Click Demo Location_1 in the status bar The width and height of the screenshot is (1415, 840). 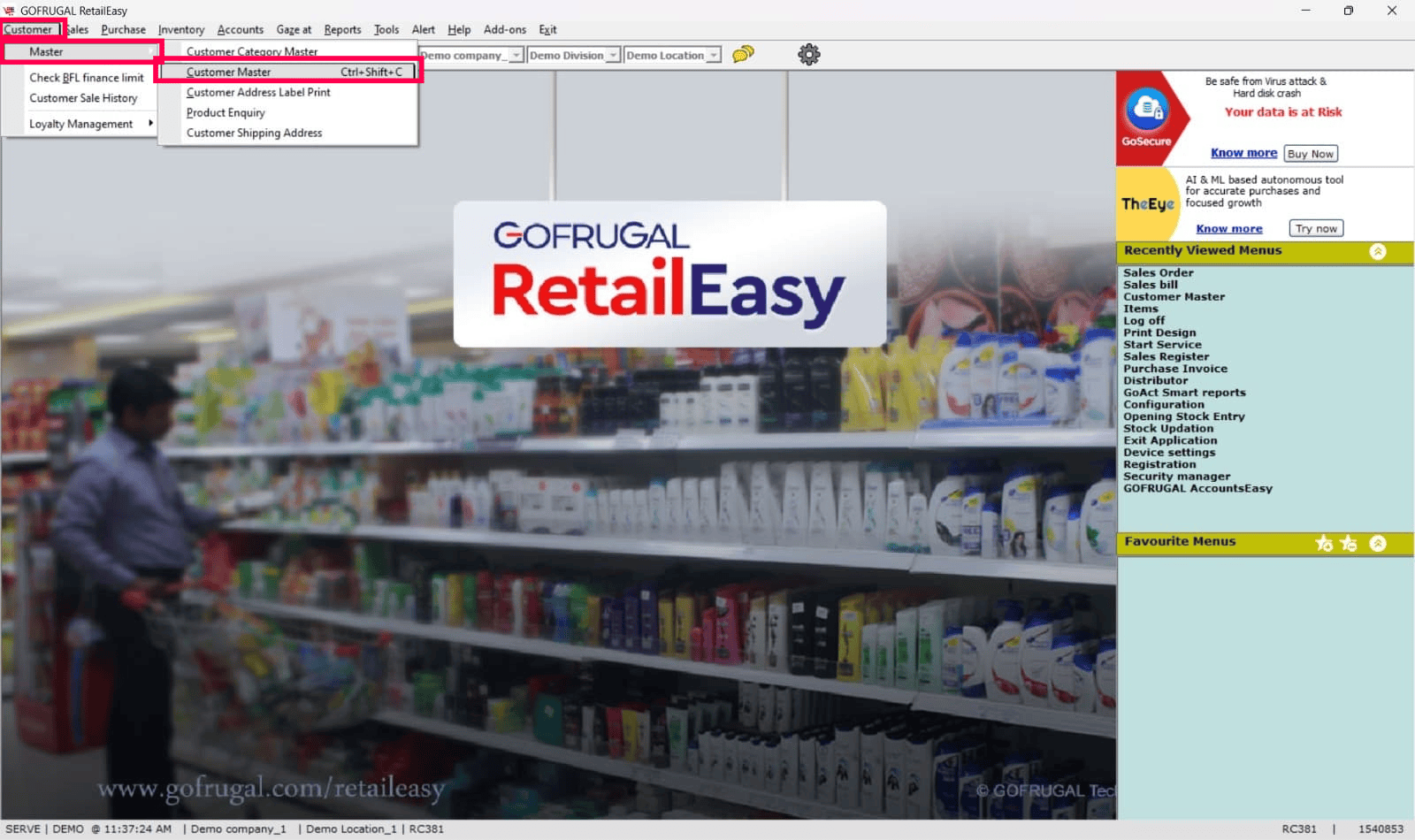351,829
